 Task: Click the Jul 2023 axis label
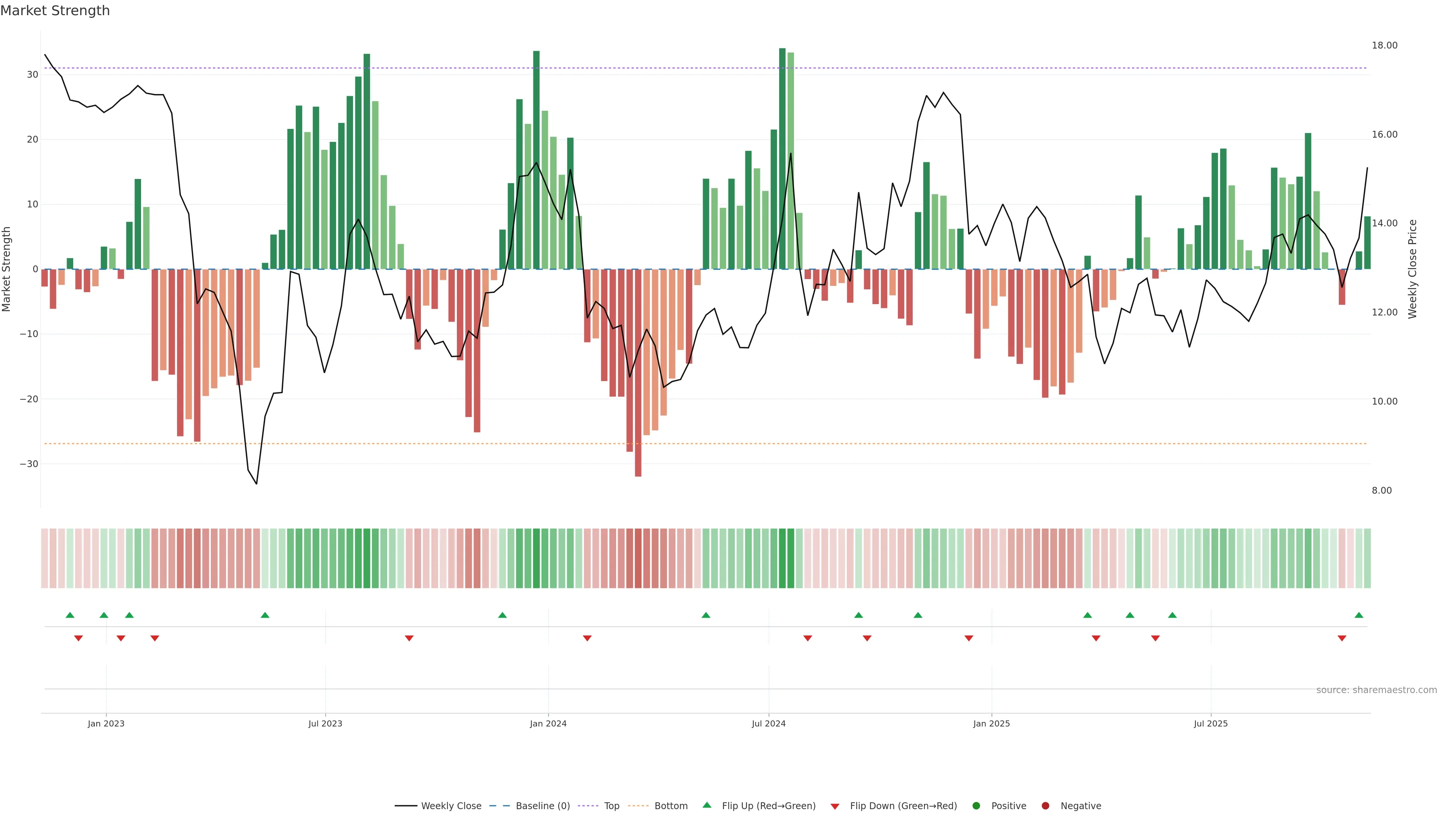(x=325, y=723)
